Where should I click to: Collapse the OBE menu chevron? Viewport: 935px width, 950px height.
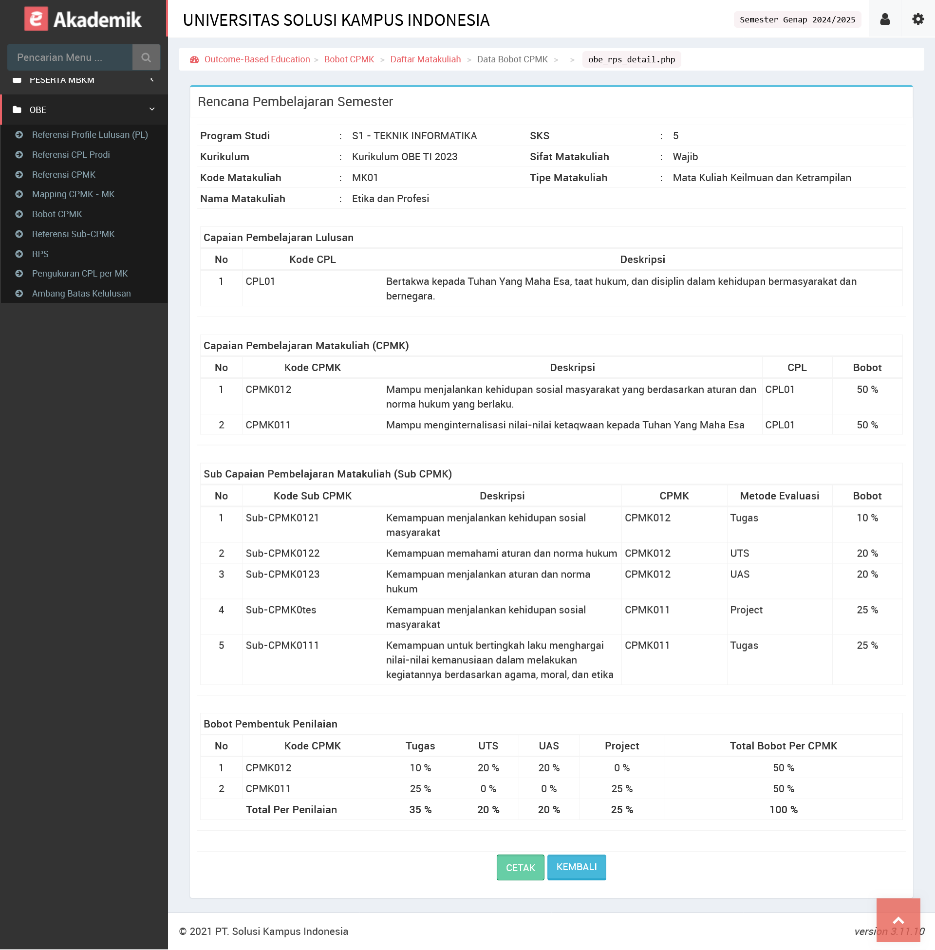152,110
